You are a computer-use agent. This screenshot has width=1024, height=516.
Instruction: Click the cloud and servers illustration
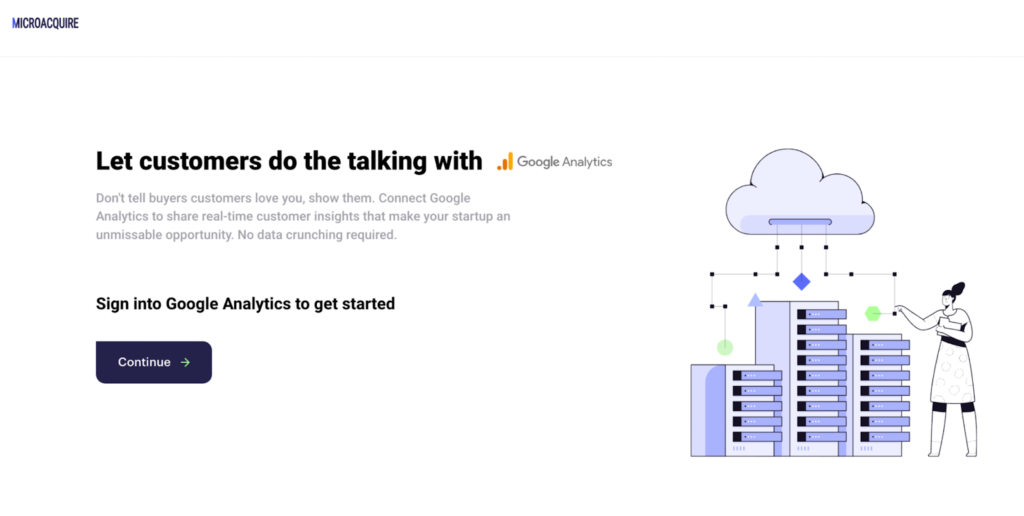click(834, 302)
